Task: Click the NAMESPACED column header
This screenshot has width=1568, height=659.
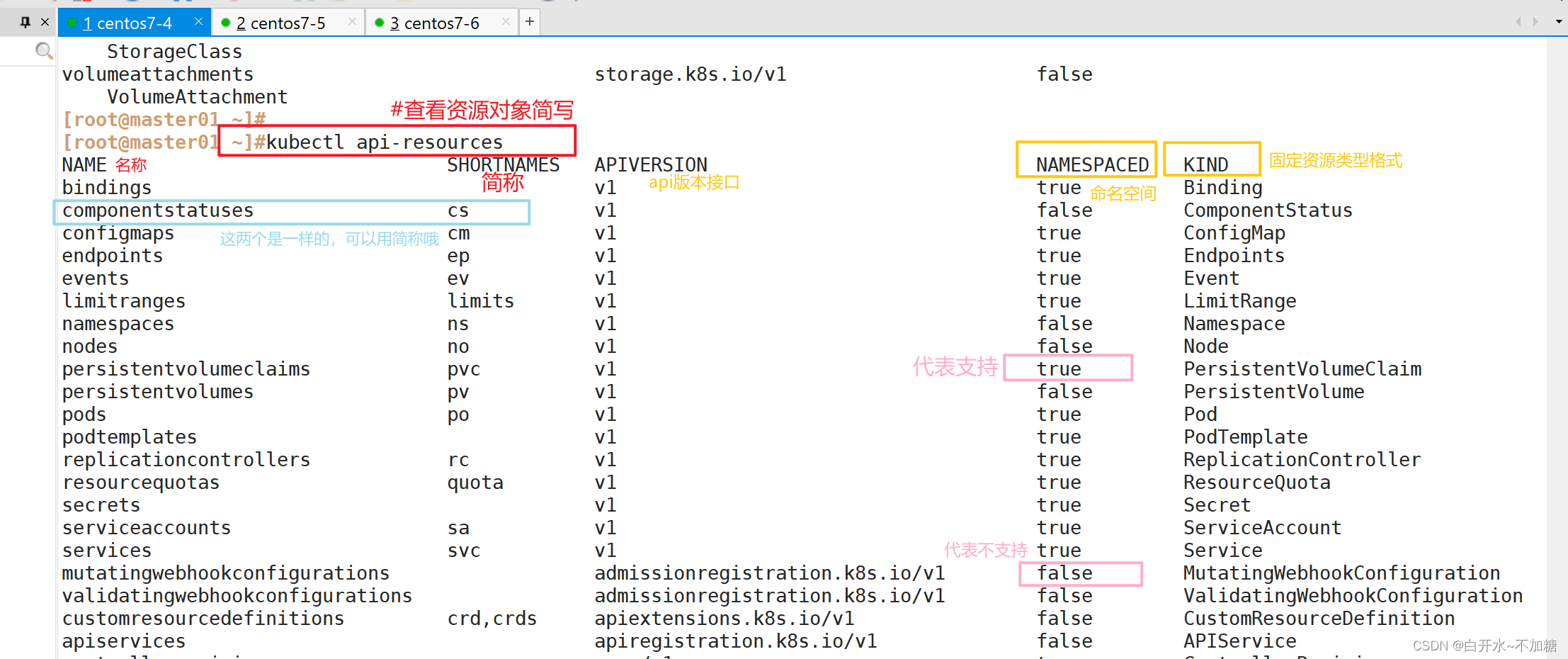Action: [1092, 165]
